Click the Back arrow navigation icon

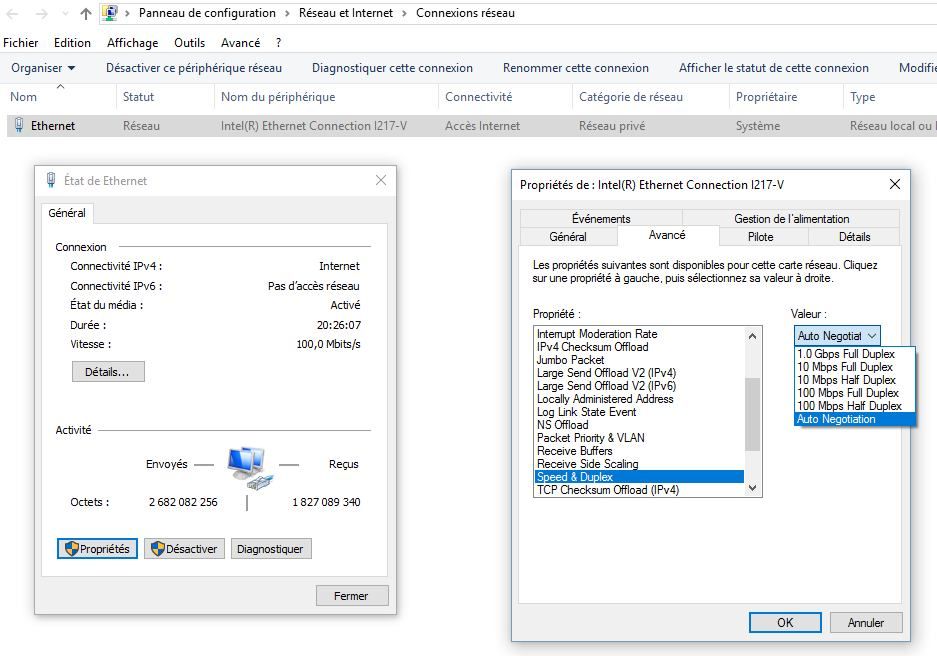(13, 14)
